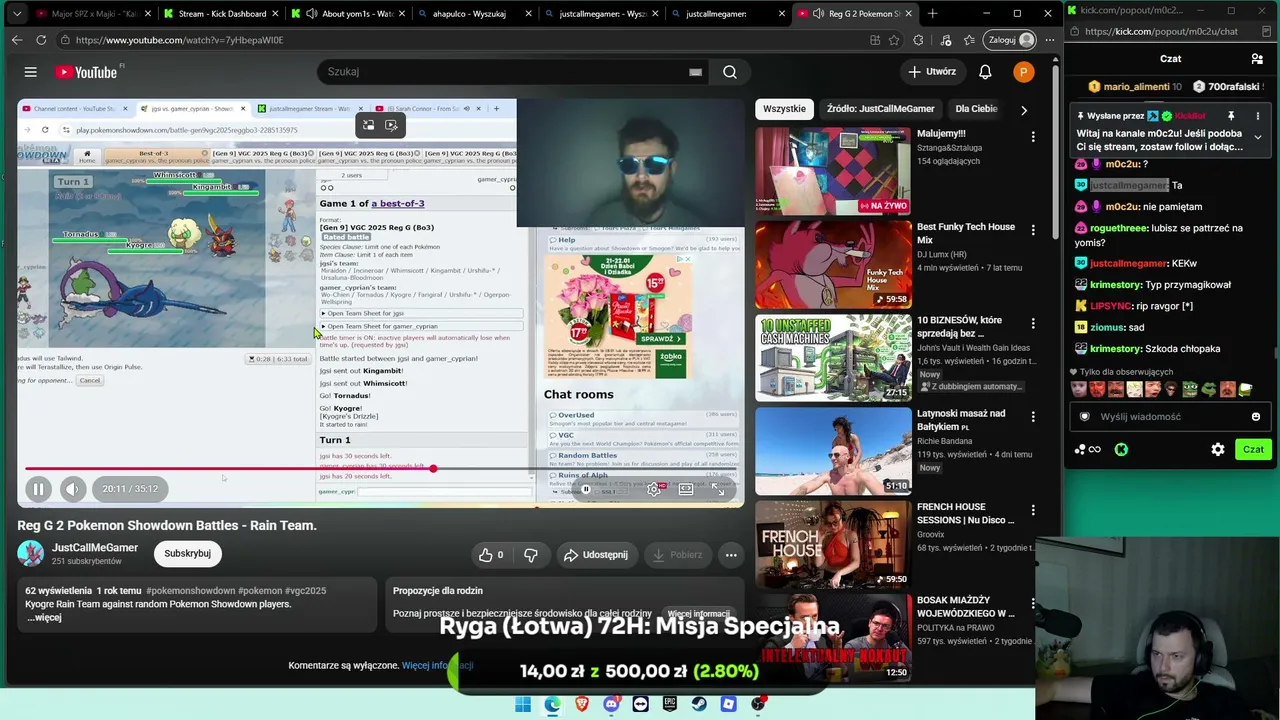Image resolution: width=1280 pixels, height=720 pixels.
Task: Dislike the Reg G 2 Pokemon video
Action: click(x=531, y=555)
